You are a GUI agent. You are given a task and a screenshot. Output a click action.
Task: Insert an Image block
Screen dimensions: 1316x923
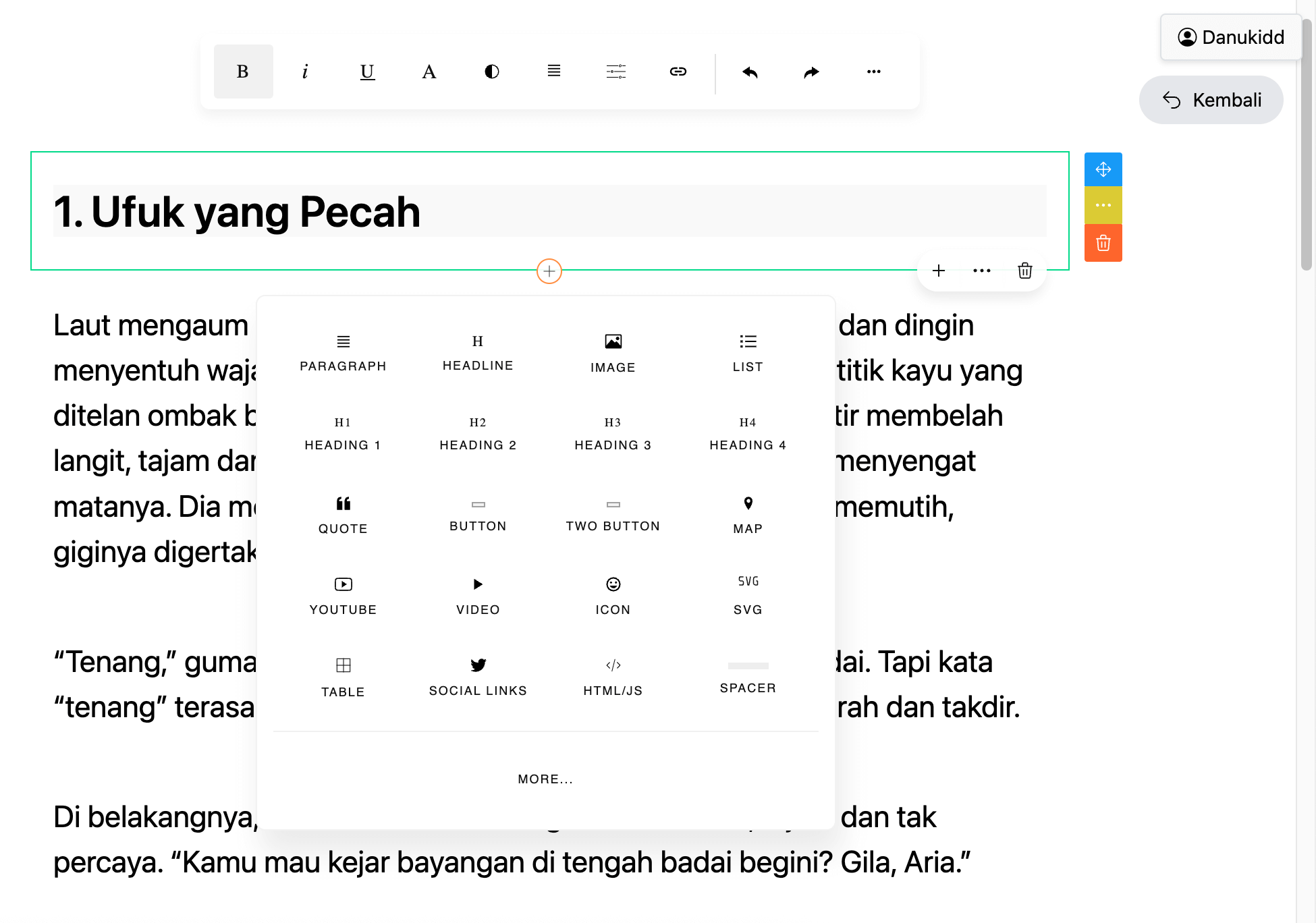click(x=612, y=352)
